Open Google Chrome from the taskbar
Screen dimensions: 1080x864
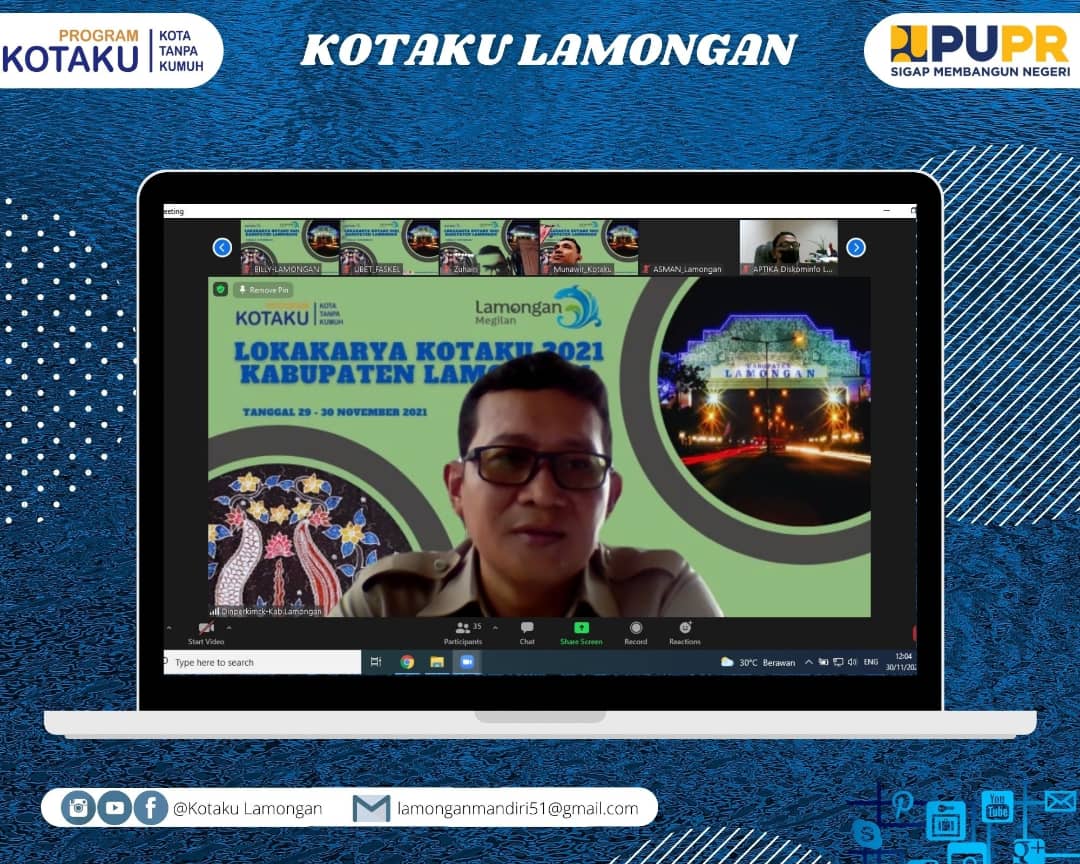pyautogui.click(x=407, y=662)
